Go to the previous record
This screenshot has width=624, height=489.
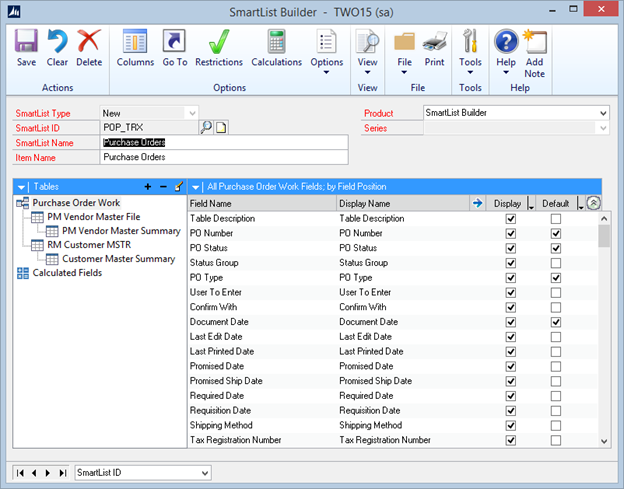pos(34,473)
